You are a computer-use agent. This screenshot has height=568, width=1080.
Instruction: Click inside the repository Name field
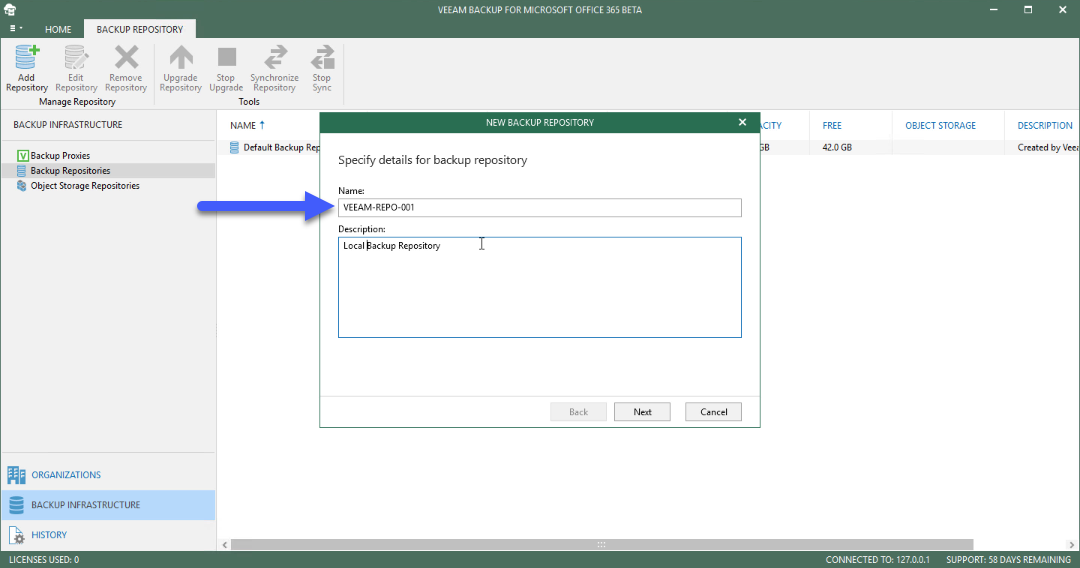pos(539,207)
